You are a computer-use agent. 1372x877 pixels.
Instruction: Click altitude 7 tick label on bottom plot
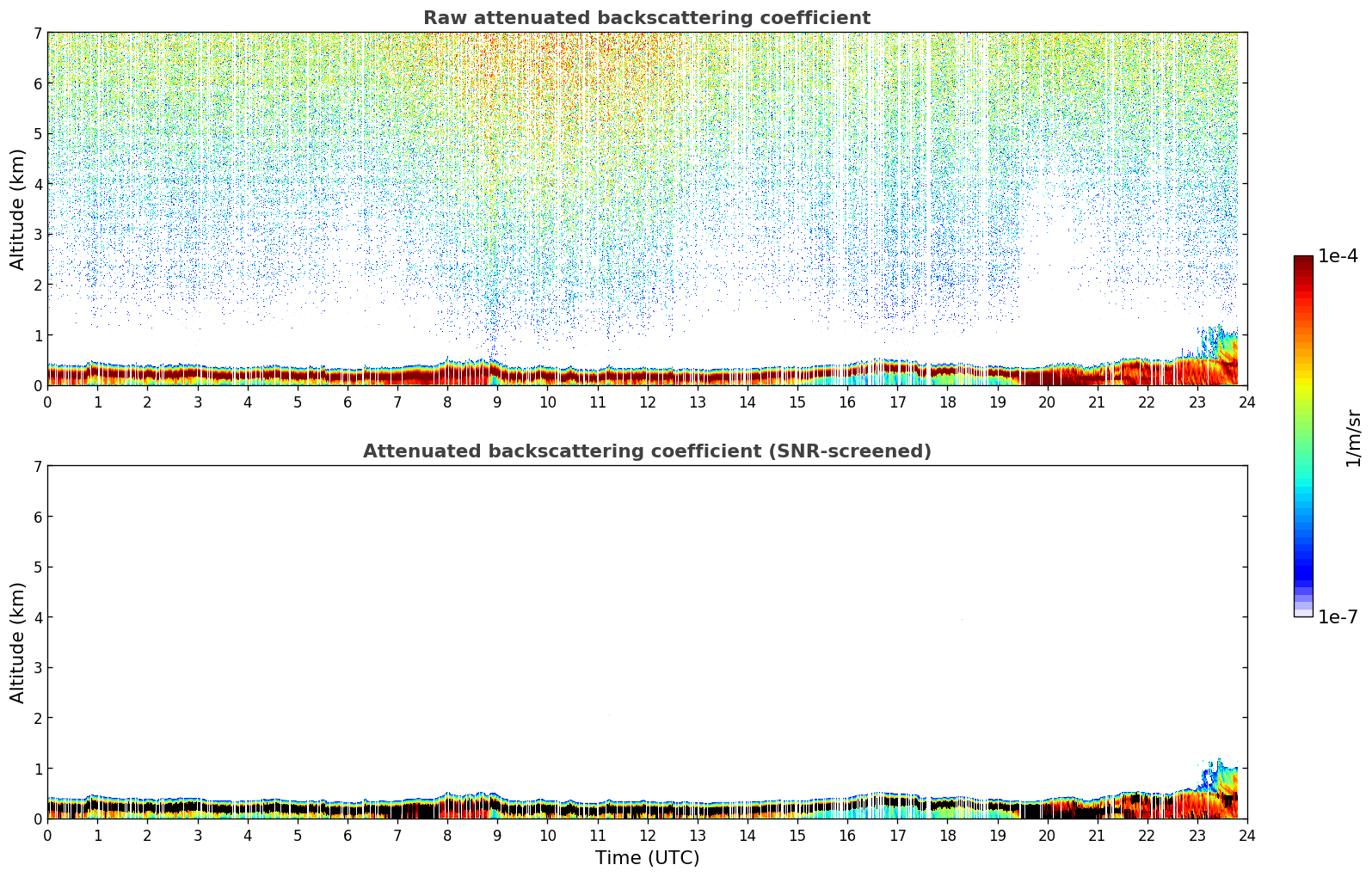[37, 467]
